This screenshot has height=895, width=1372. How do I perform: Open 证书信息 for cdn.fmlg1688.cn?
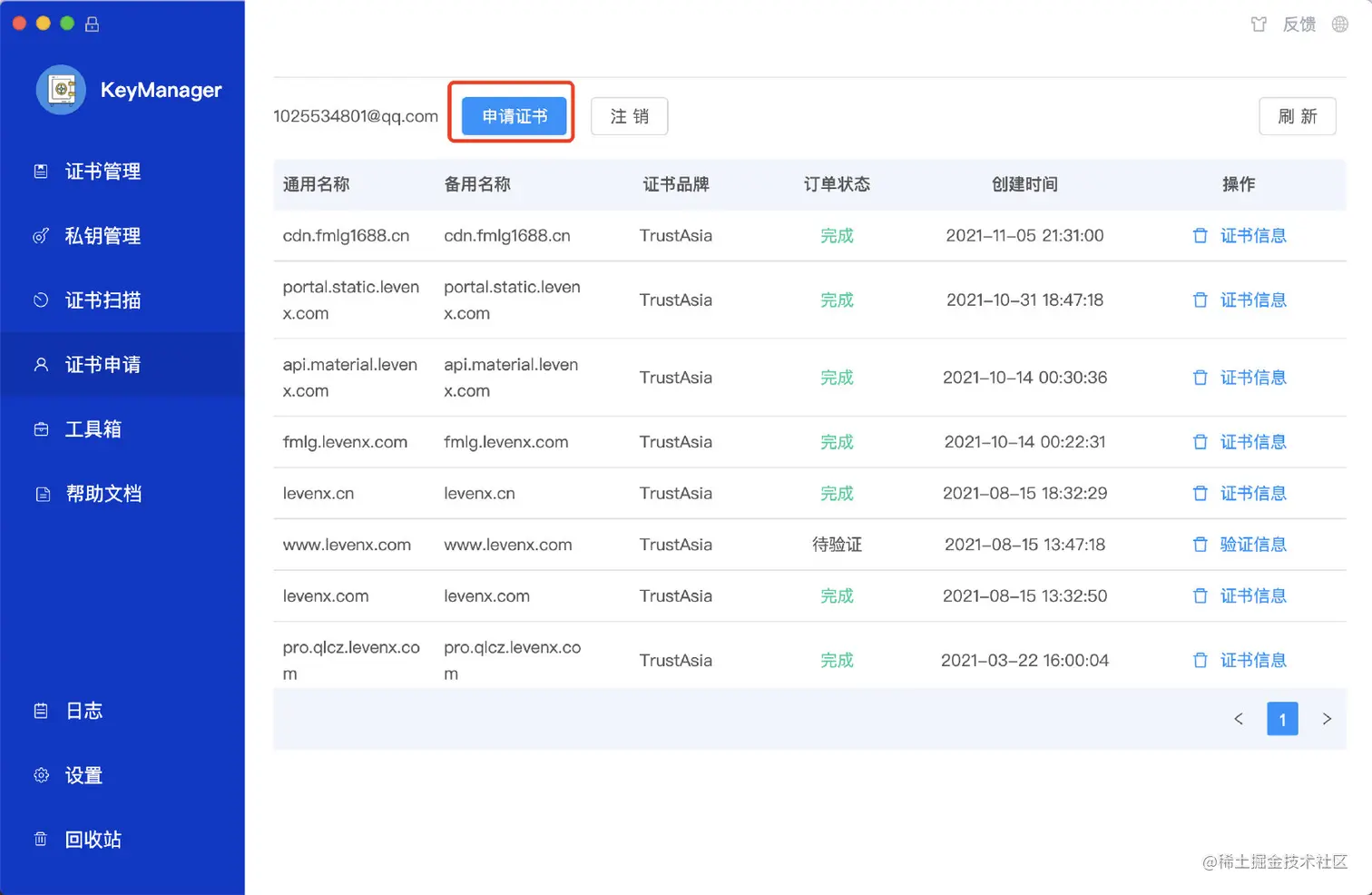coord(1253,236)
